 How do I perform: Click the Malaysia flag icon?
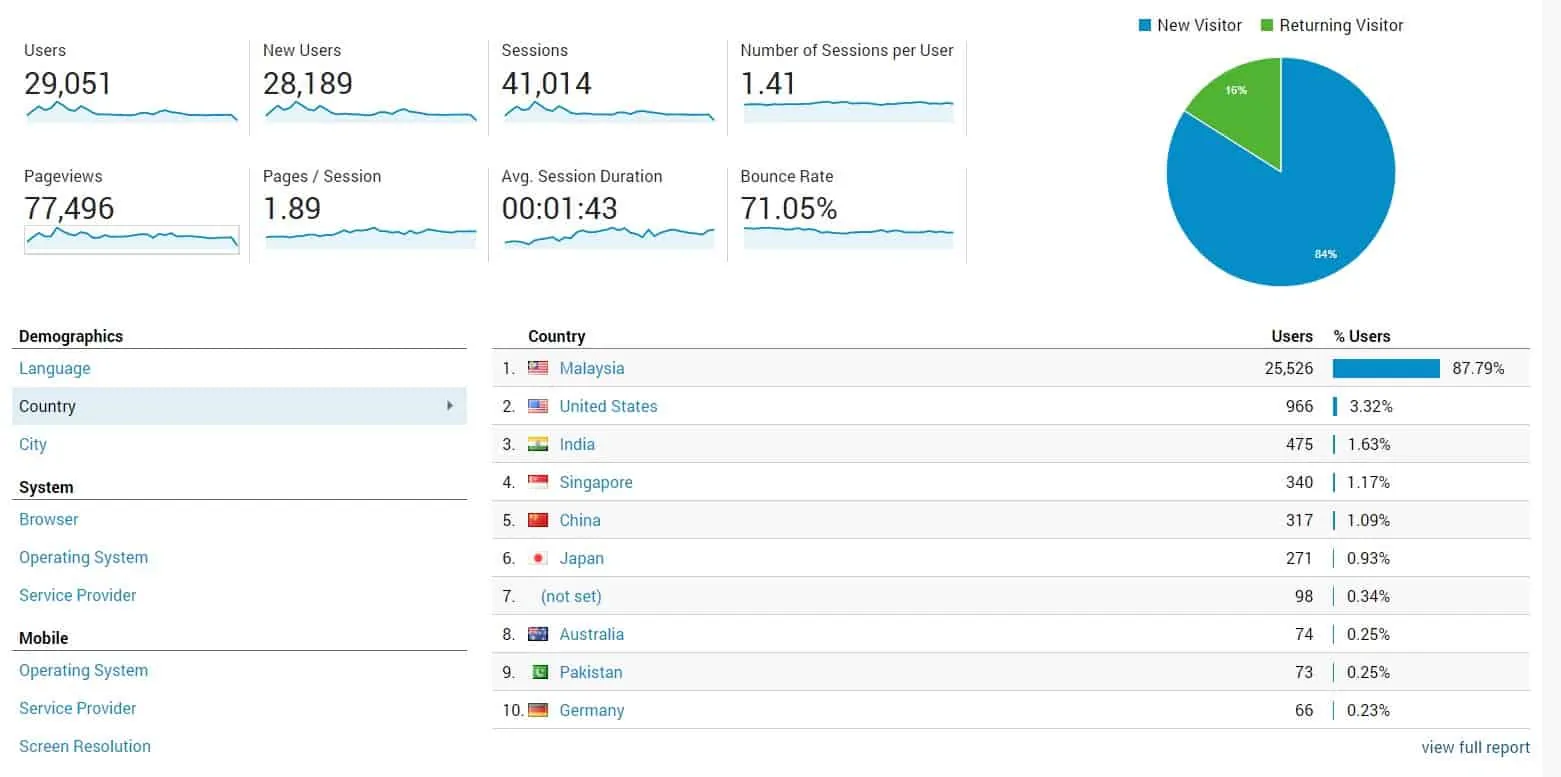(x=538, y=368)
